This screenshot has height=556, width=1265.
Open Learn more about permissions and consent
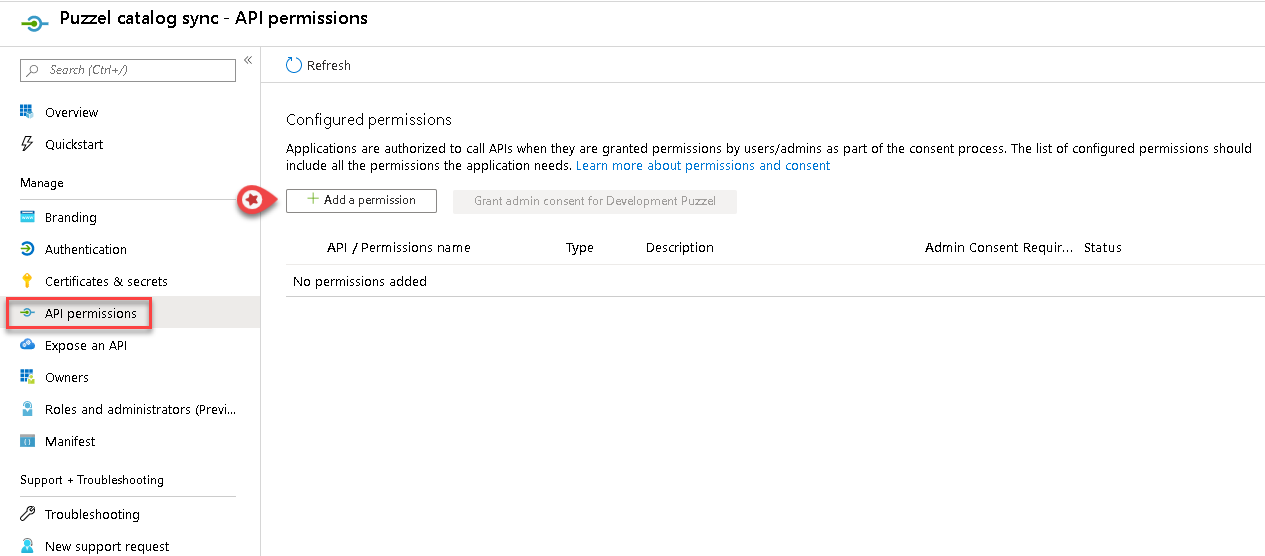coord(703,165)
